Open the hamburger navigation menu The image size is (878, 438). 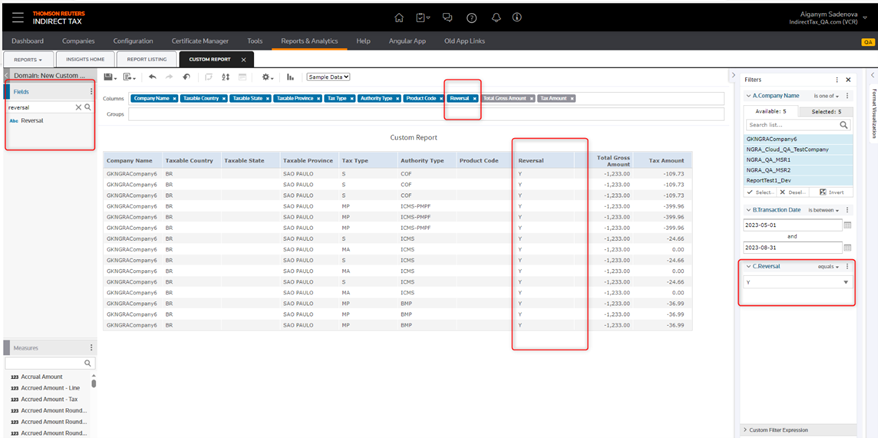[17, 17]
